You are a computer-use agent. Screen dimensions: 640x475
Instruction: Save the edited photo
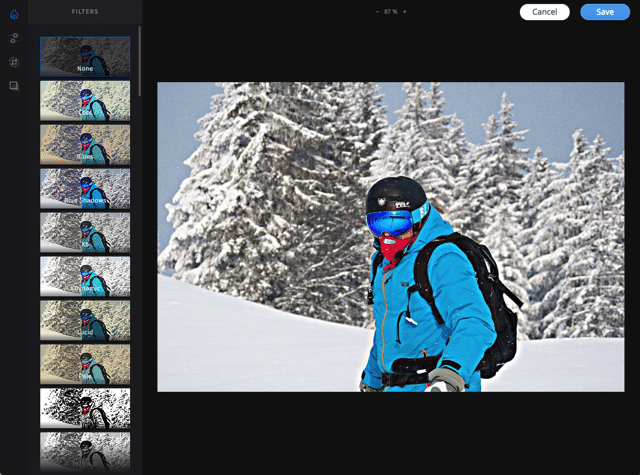604,12
